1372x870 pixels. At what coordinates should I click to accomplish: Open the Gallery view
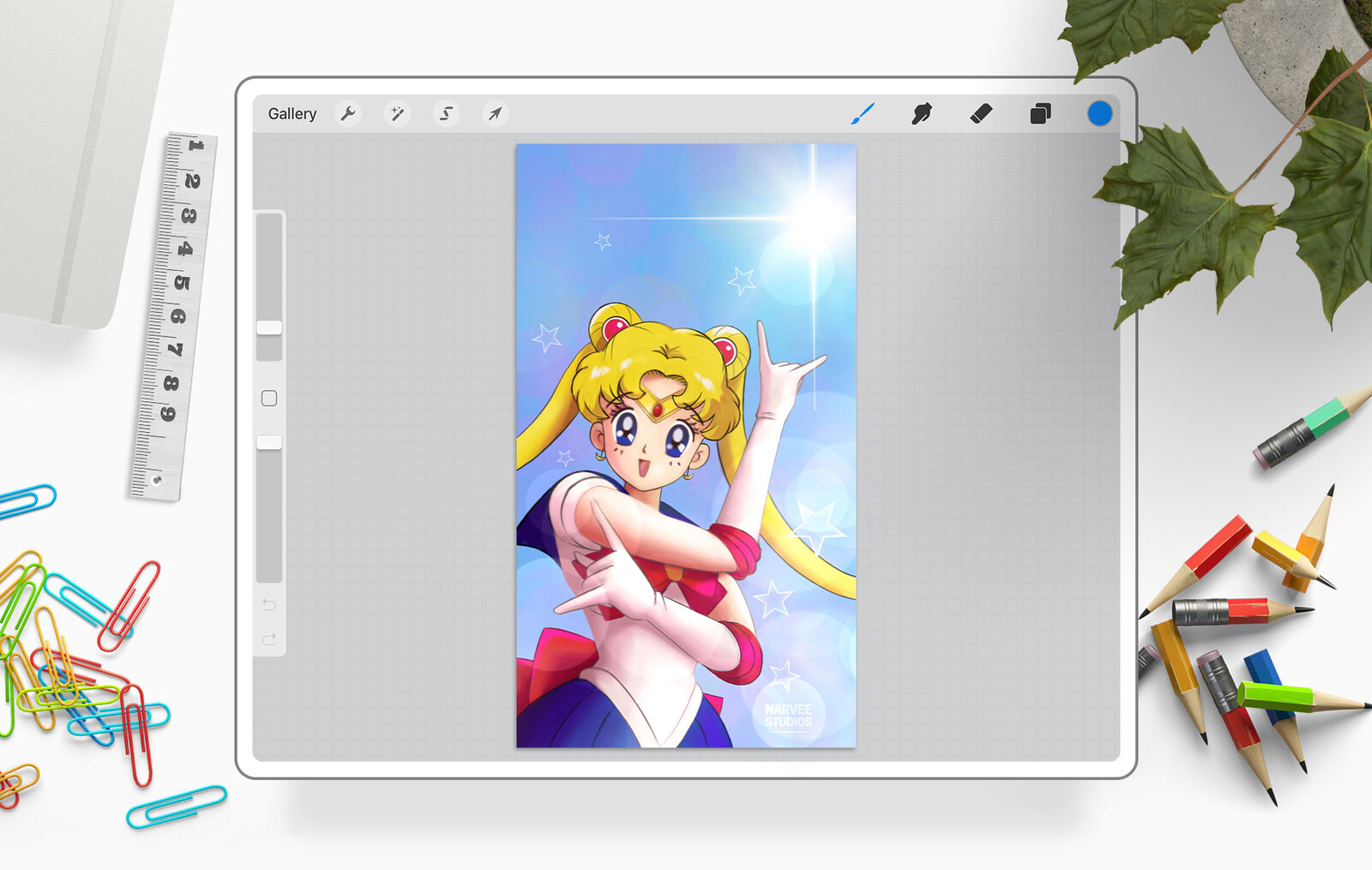point(292,114)
